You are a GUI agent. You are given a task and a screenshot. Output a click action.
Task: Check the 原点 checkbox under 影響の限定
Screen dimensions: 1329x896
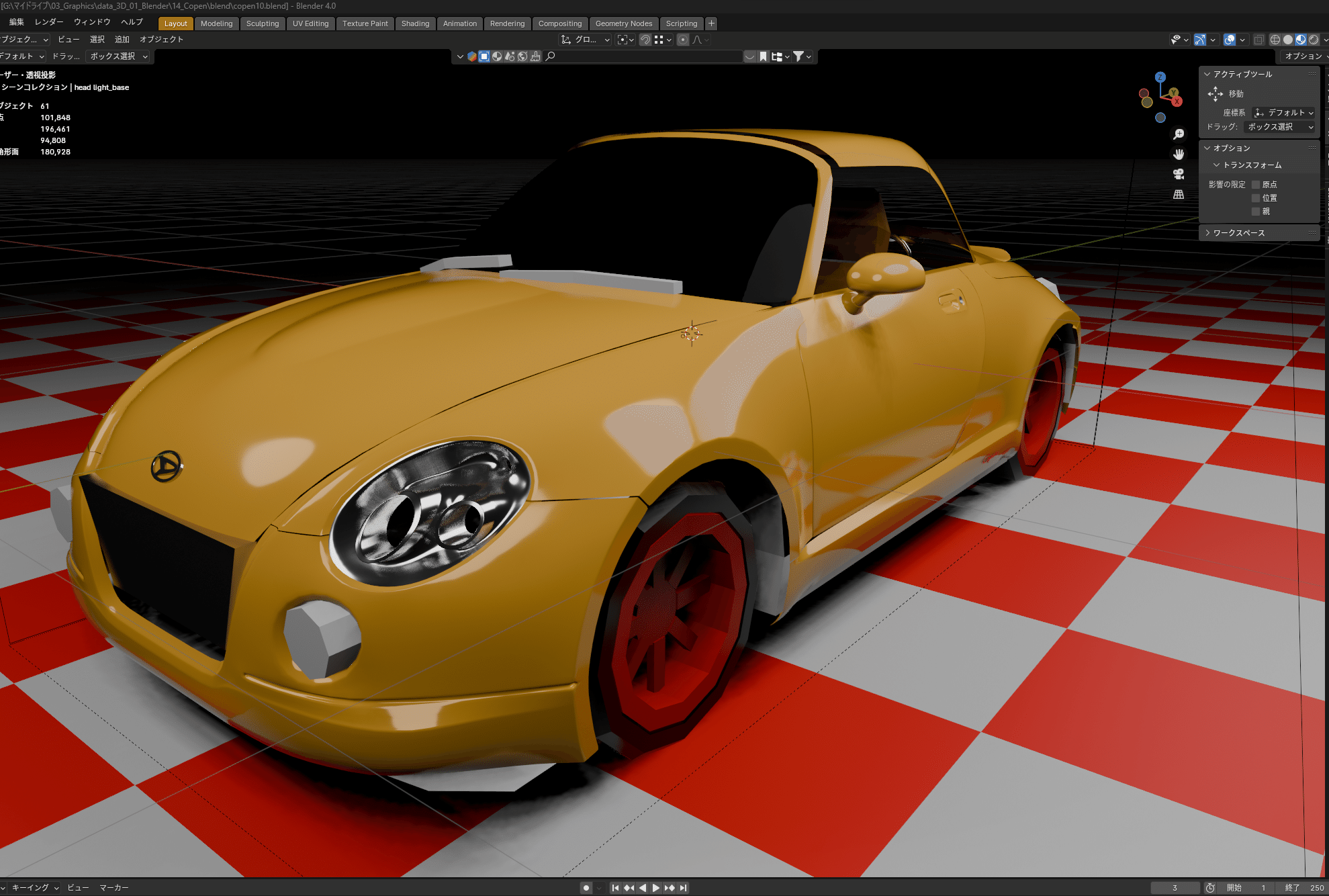pyautogui.click(x=1254, y=184)
